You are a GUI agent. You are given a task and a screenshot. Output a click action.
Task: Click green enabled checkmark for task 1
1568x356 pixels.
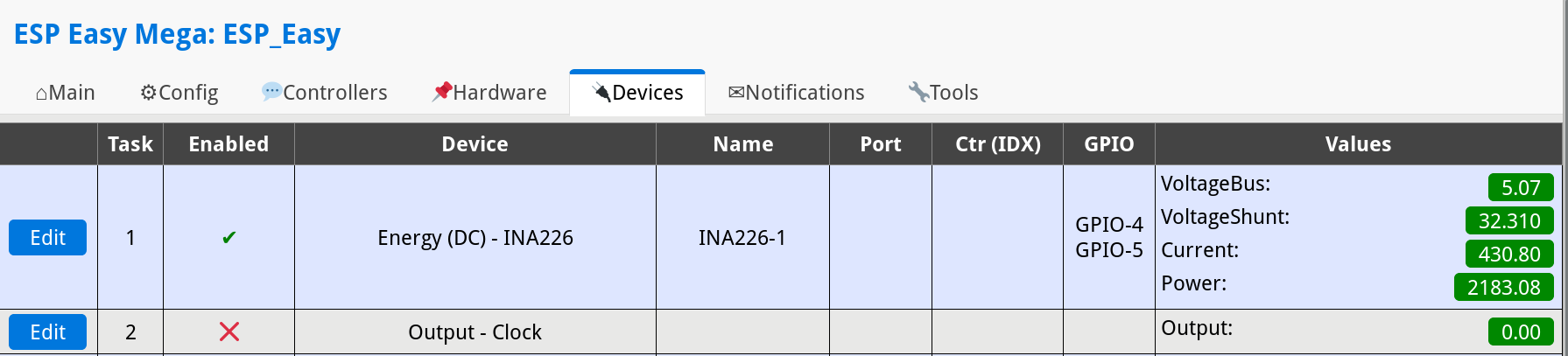(x=229, y=238)
